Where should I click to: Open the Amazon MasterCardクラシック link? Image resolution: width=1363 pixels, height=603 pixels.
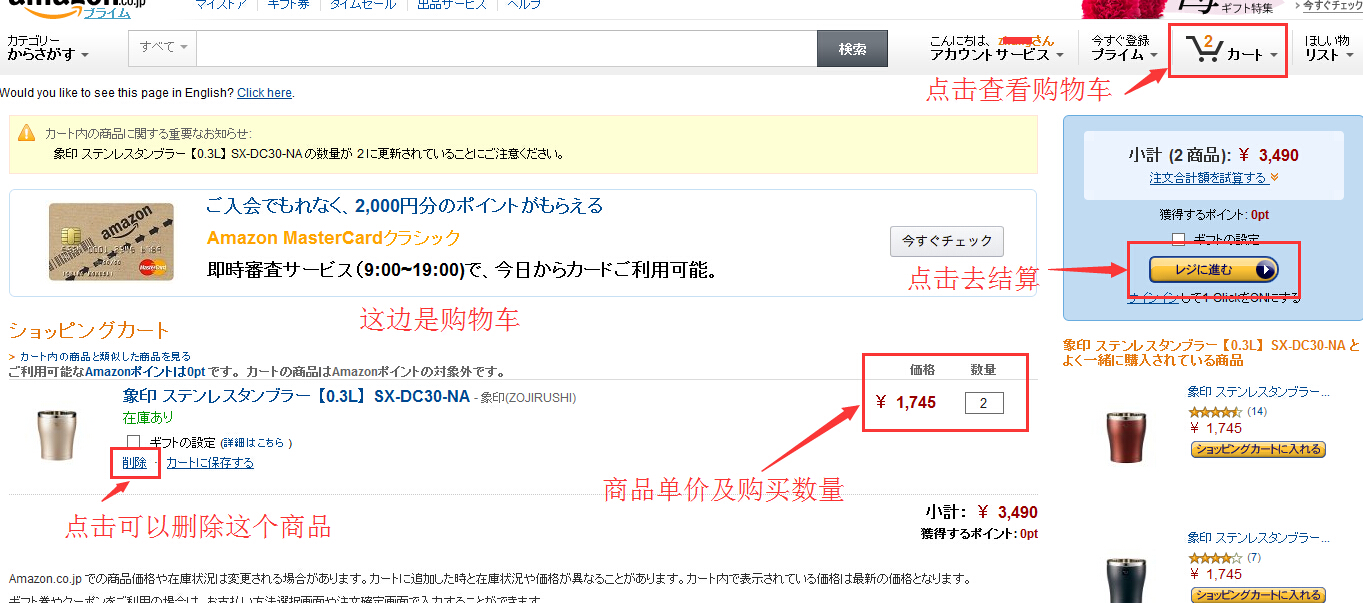tap(334, 238)
